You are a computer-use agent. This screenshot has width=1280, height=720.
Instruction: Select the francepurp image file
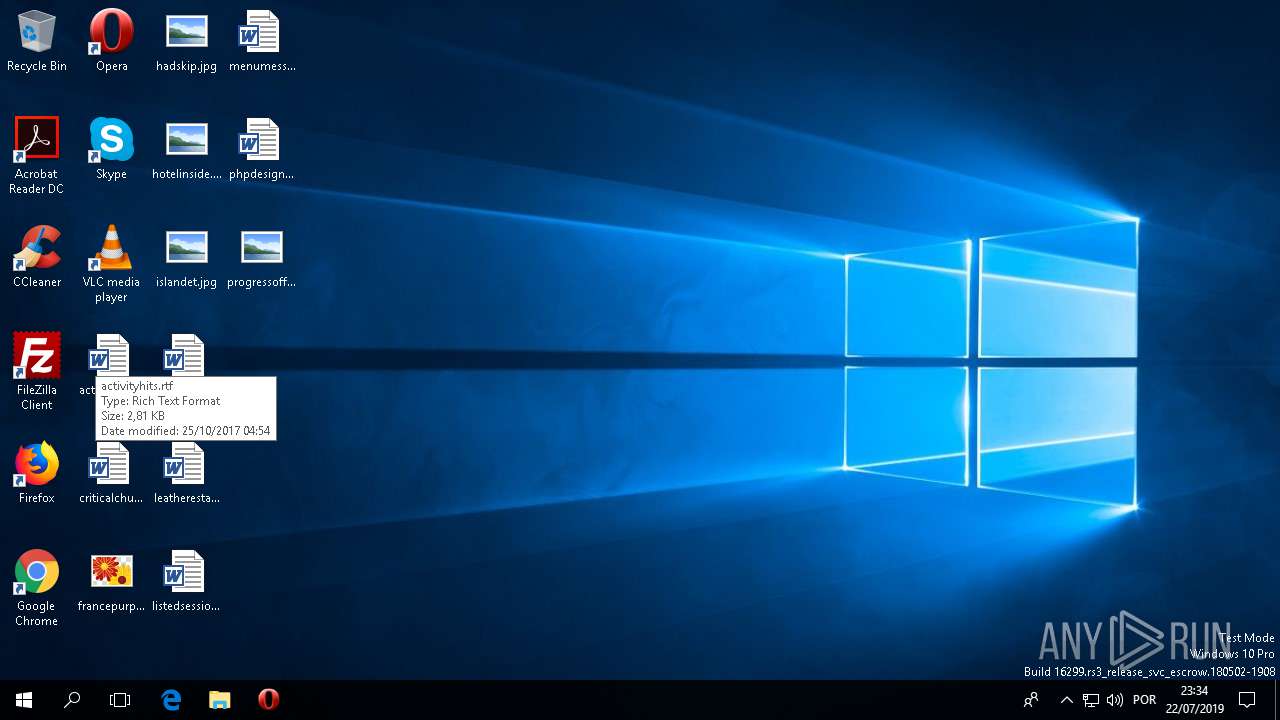coord(111,581)
